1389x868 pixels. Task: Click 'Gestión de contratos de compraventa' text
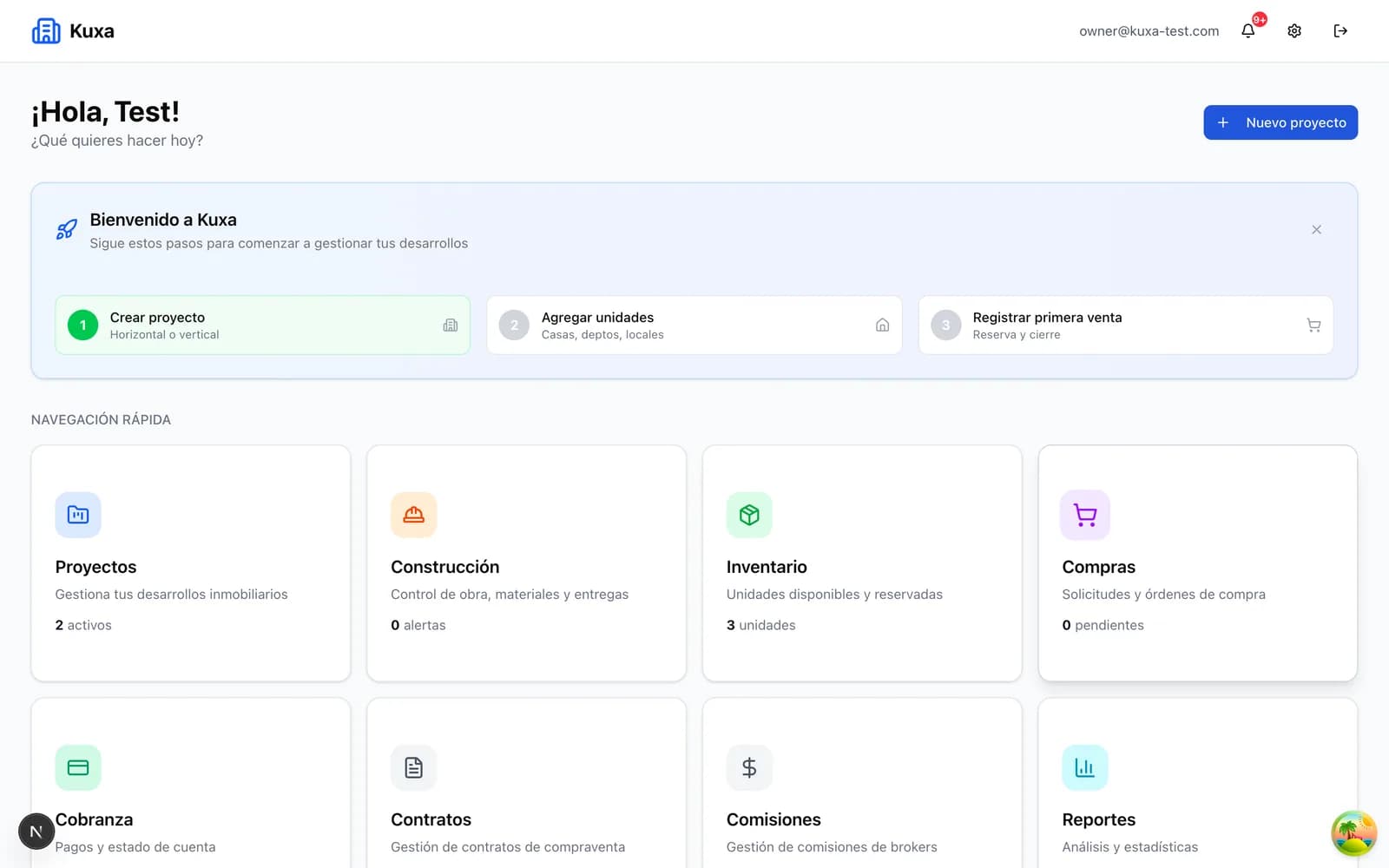(x=508, y=847)
